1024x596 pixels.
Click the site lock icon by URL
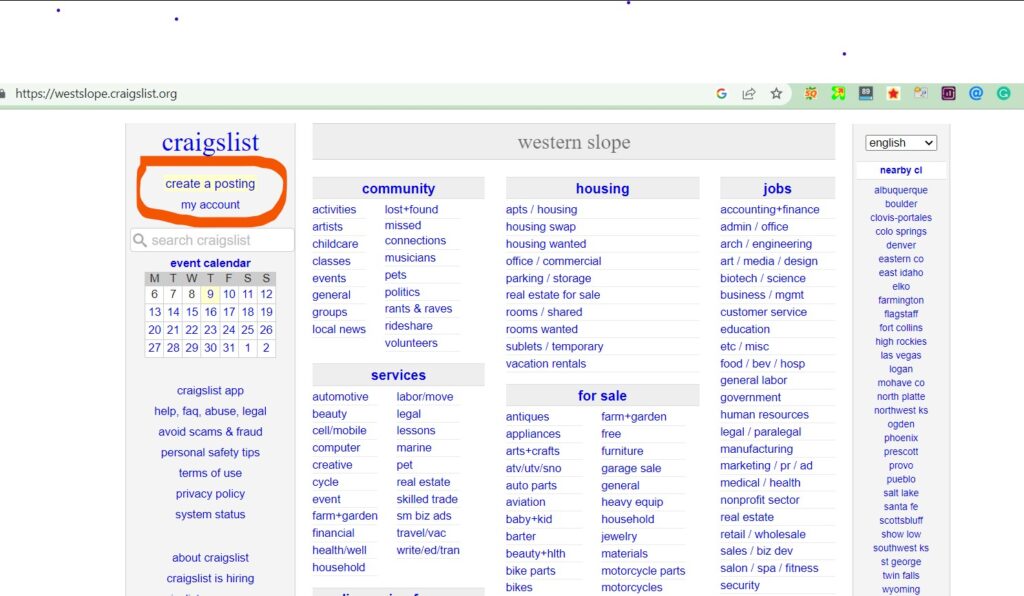point(3,93)
